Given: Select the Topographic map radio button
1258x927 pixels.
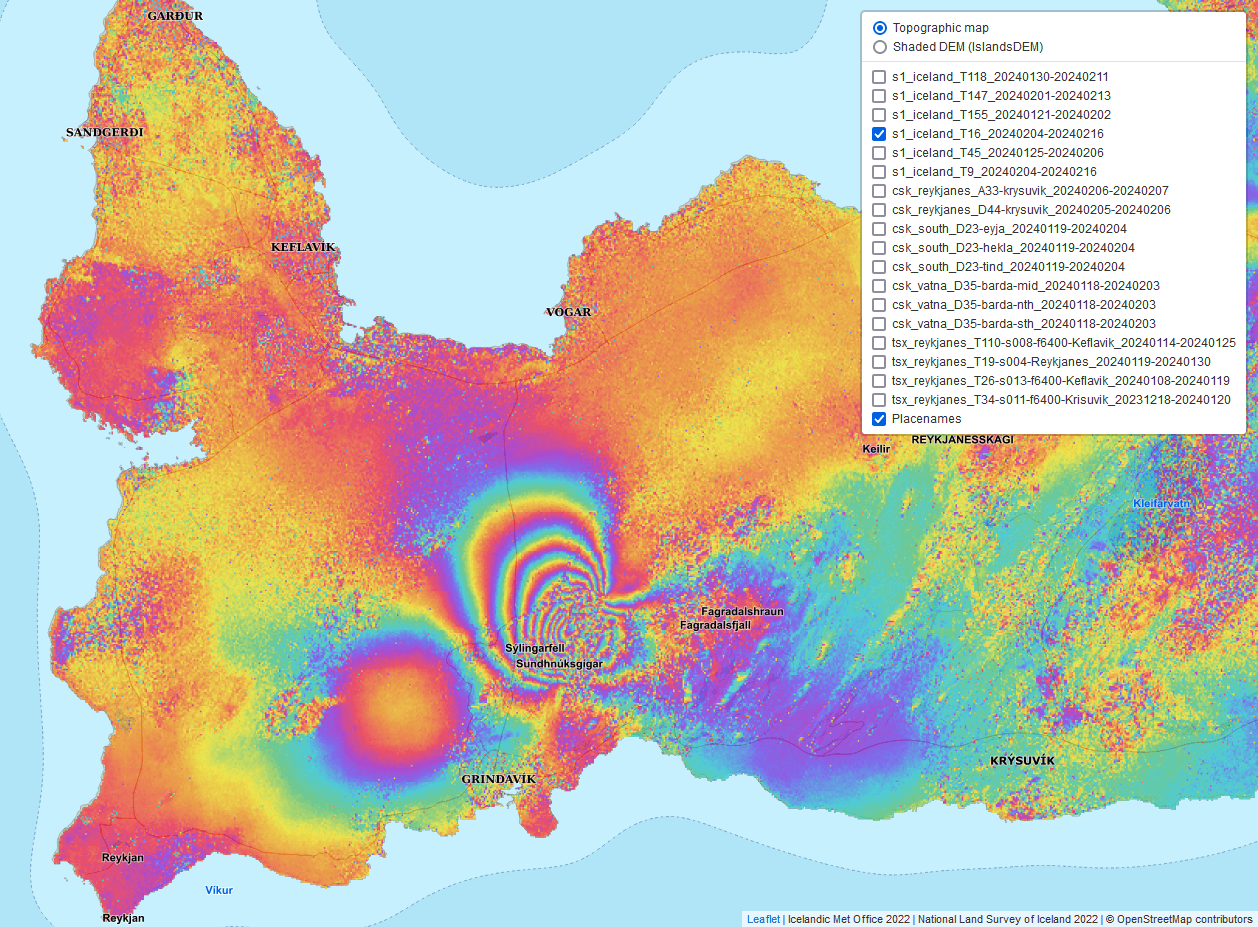Looking at the screenshot, I should point(880,28).
